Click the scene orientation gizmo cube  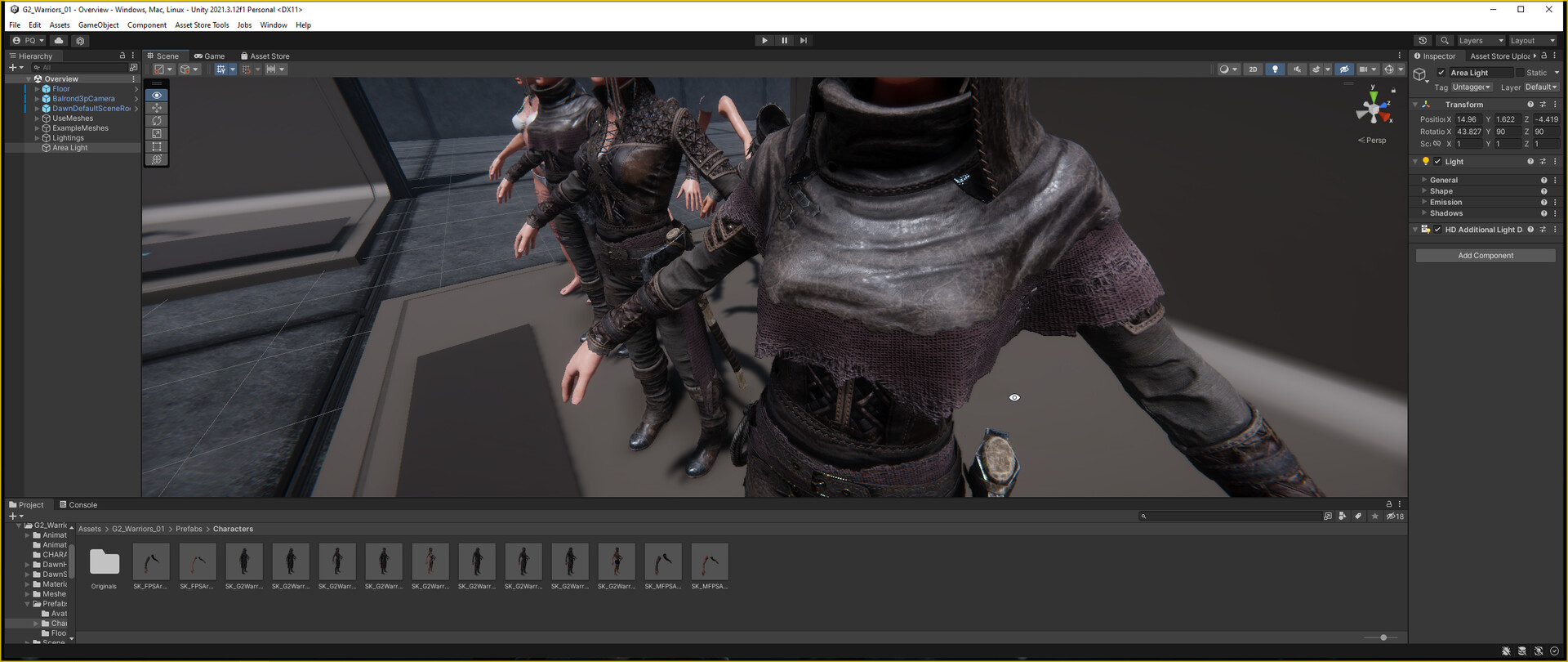pos(1374,110)
